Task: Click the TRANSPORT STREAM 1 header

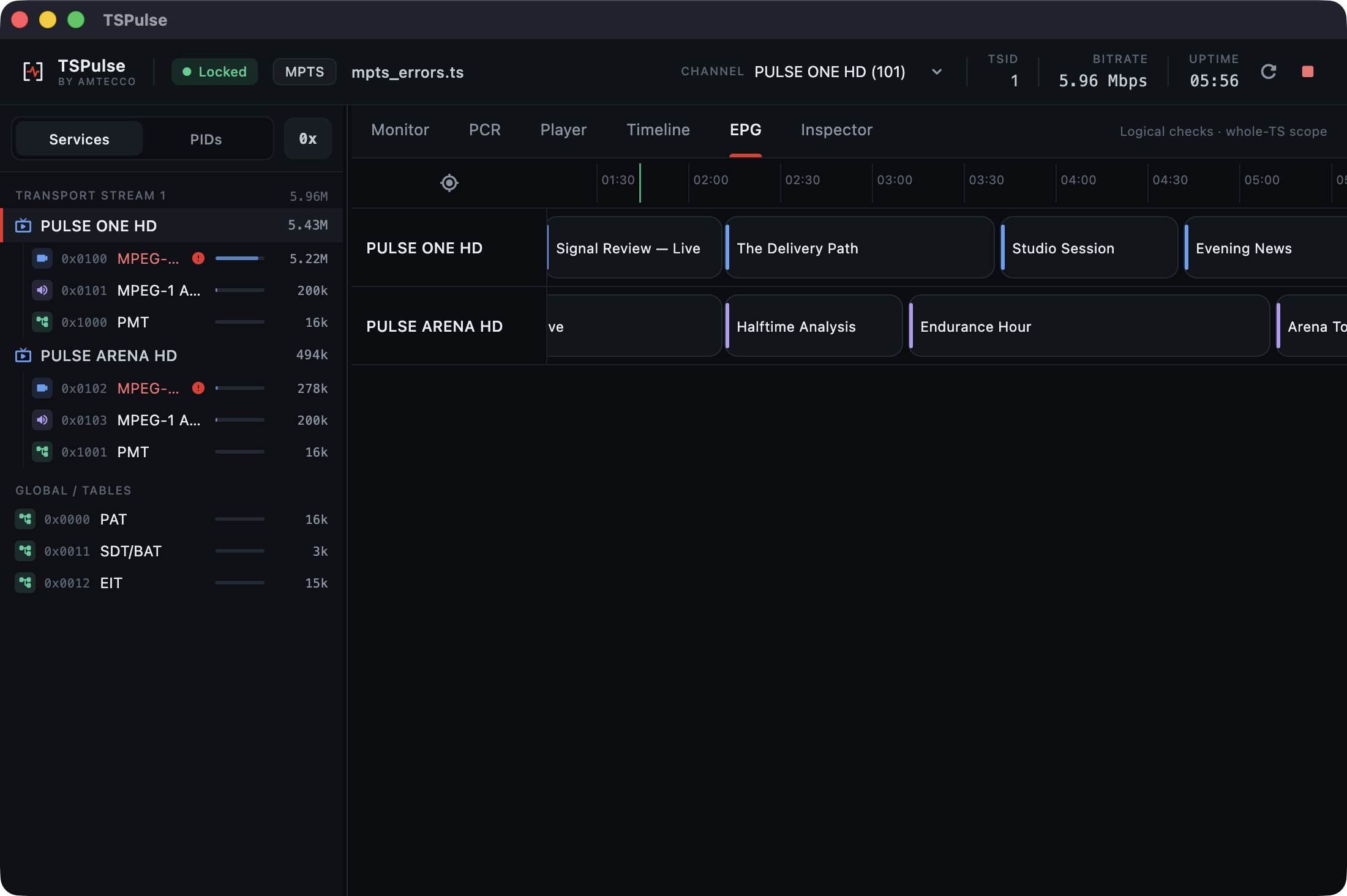Action: pos(91,195)
